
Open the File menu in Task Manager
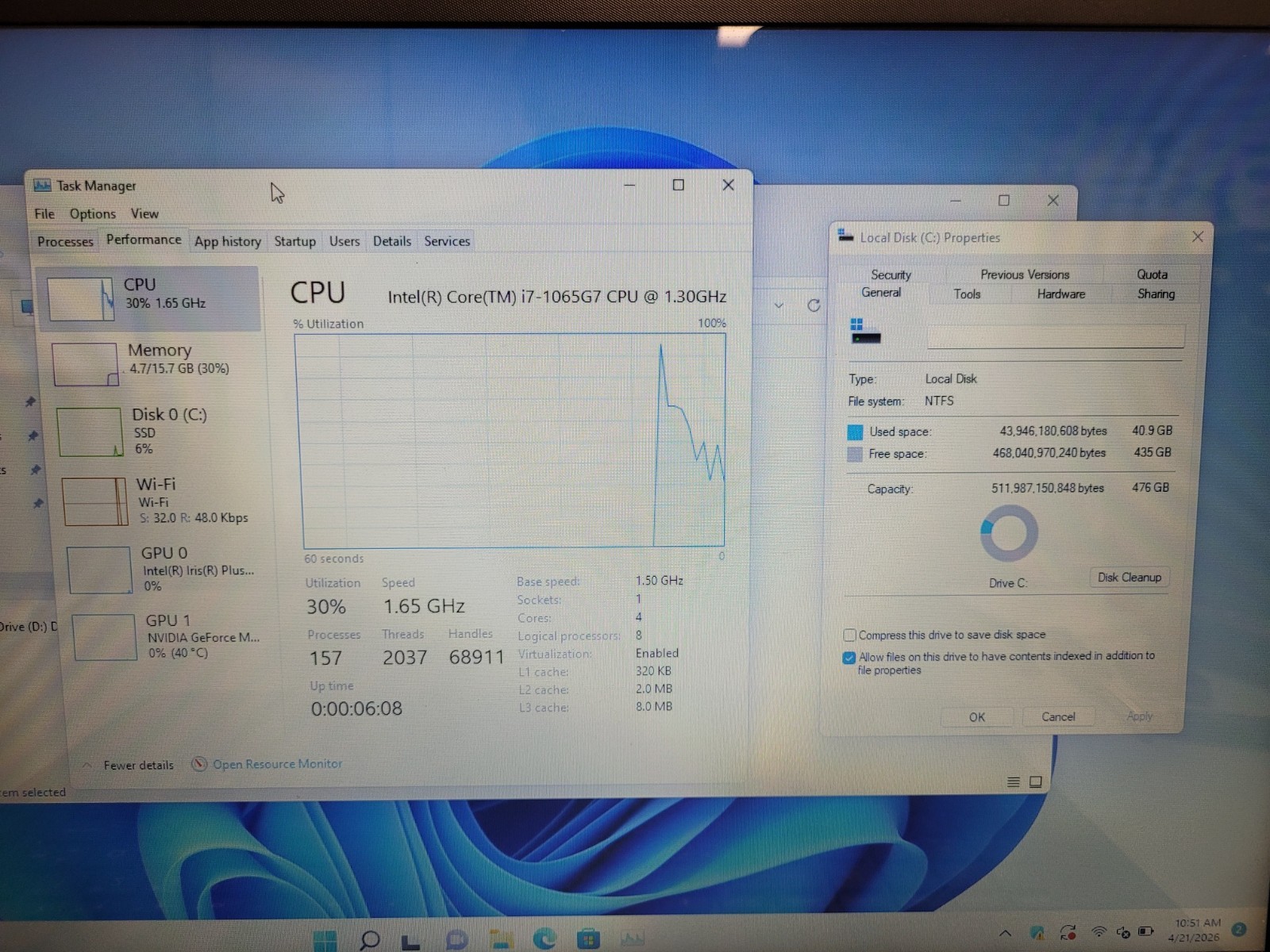(44, 213)
